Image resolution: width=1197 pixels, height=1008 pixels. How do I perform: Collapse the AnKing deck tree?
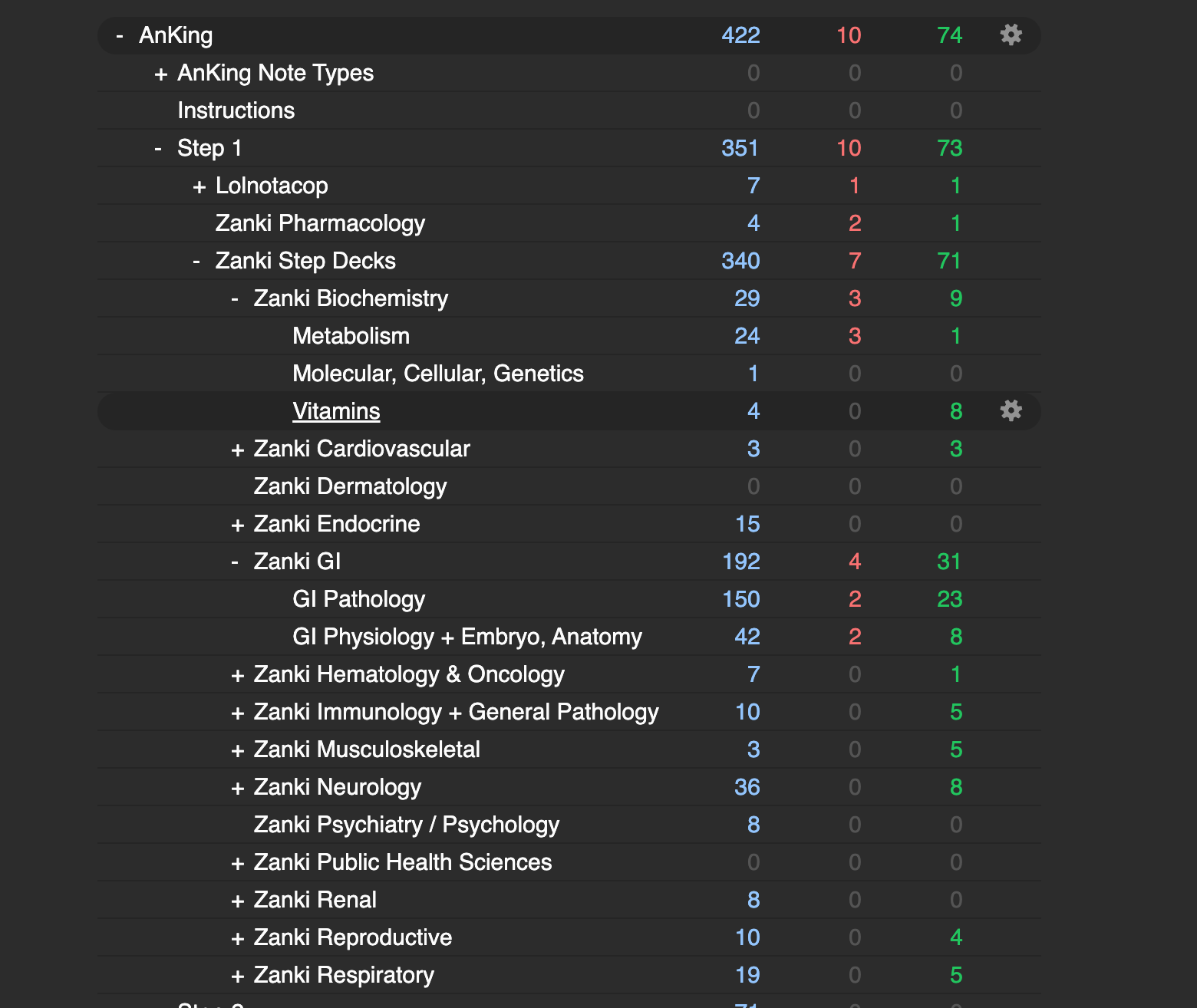(120, 35)
